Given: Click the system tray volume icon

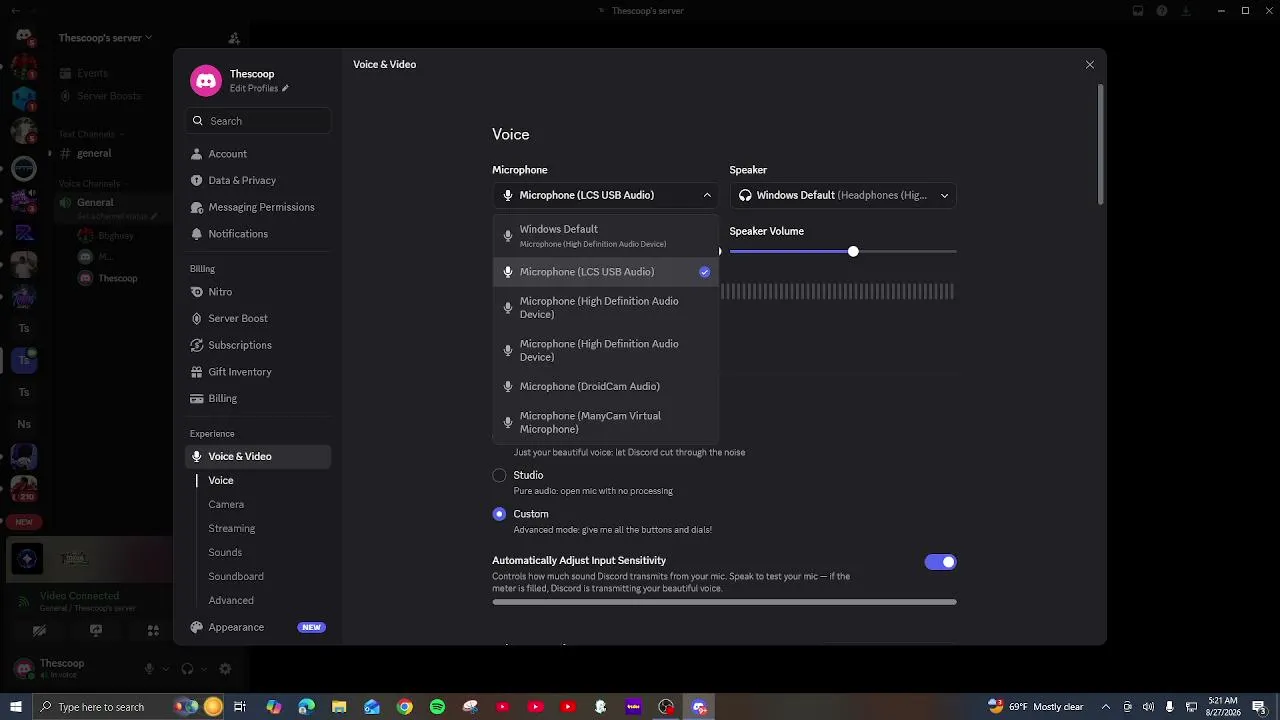Looking at the screenshot, I should pos(1148,707).
